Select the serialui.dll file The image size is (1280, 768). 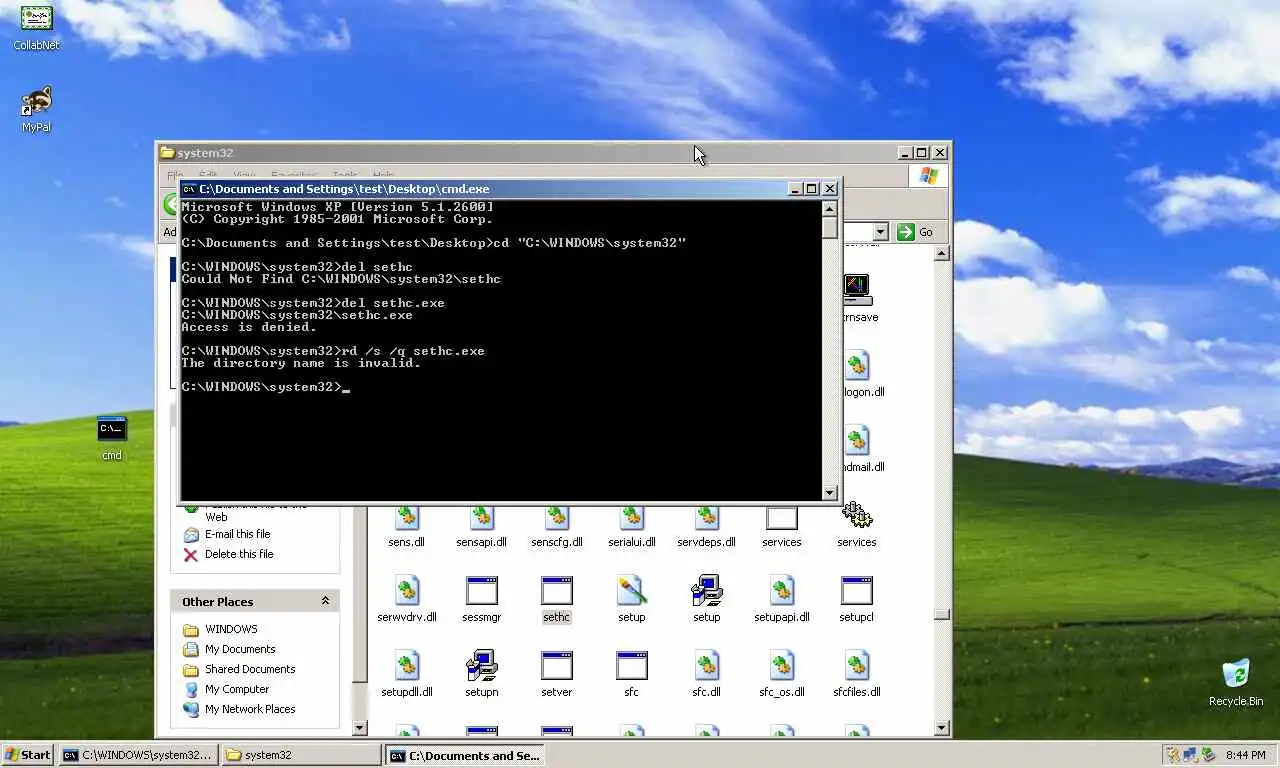632,527
